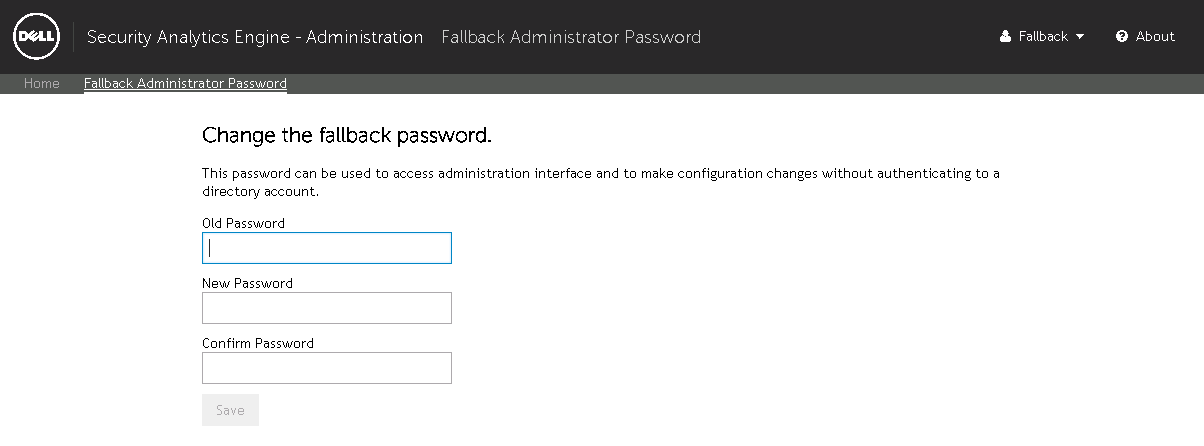Focus the Confirm Password input field
The height and width of the screenshot is (446, 1204).
click(x=327, y=368)
